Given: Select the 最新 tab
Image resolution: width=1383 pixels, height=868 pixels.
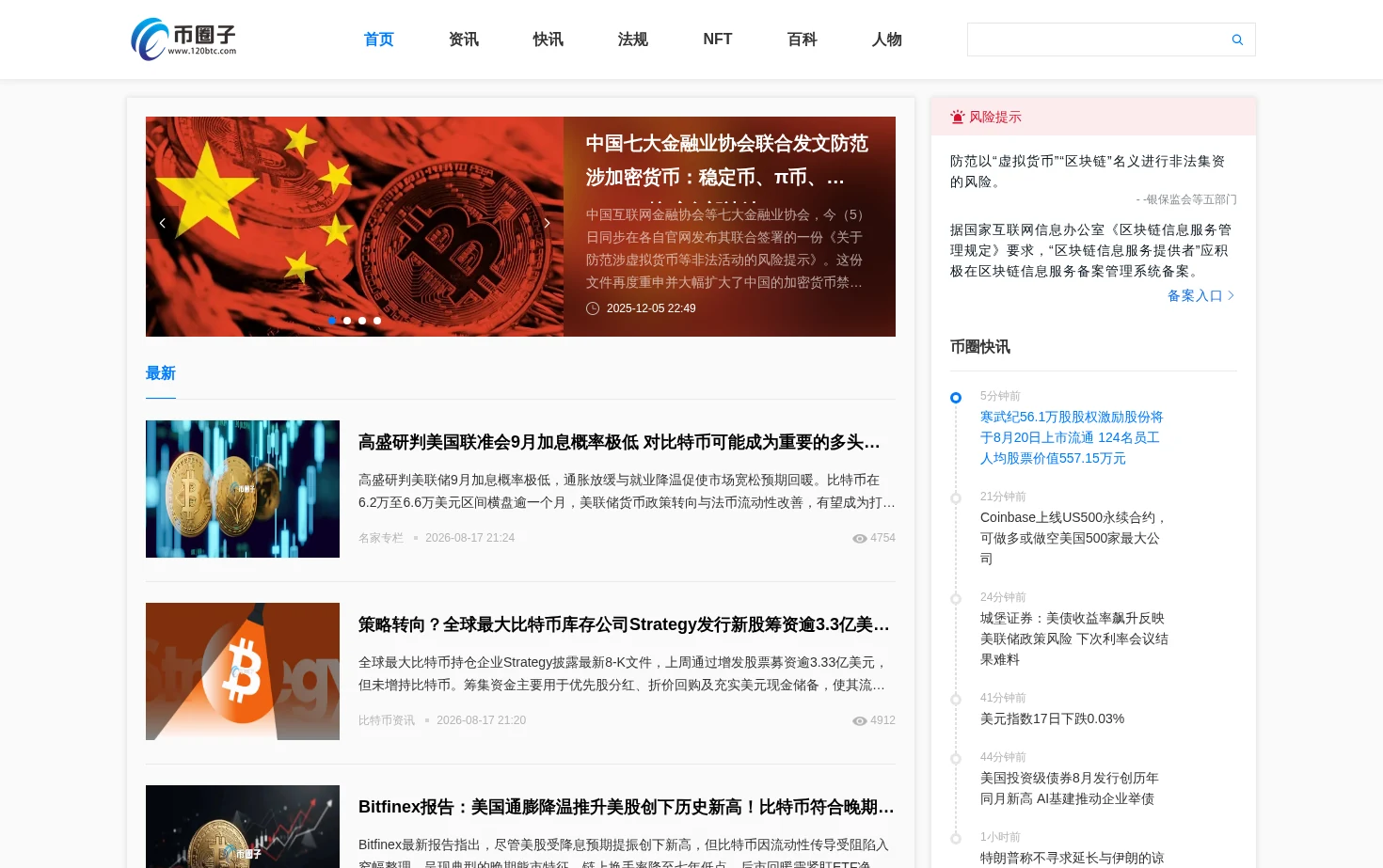Looking at the screenshot, I should coord(161,373).
